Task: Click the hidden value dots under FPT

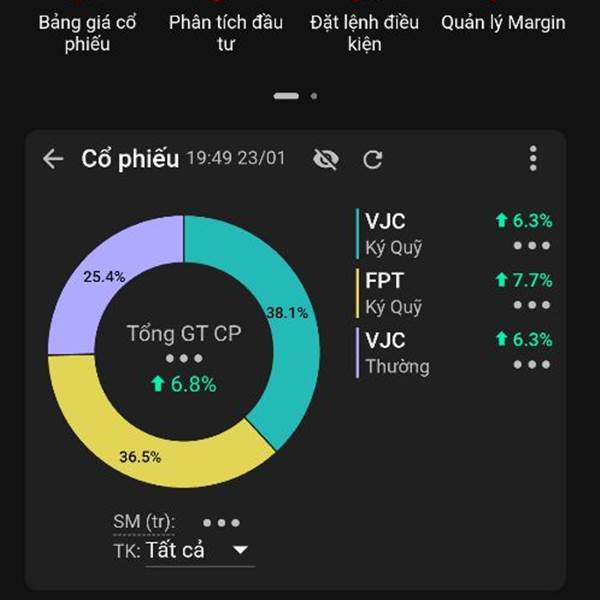Action: (531, 305)
